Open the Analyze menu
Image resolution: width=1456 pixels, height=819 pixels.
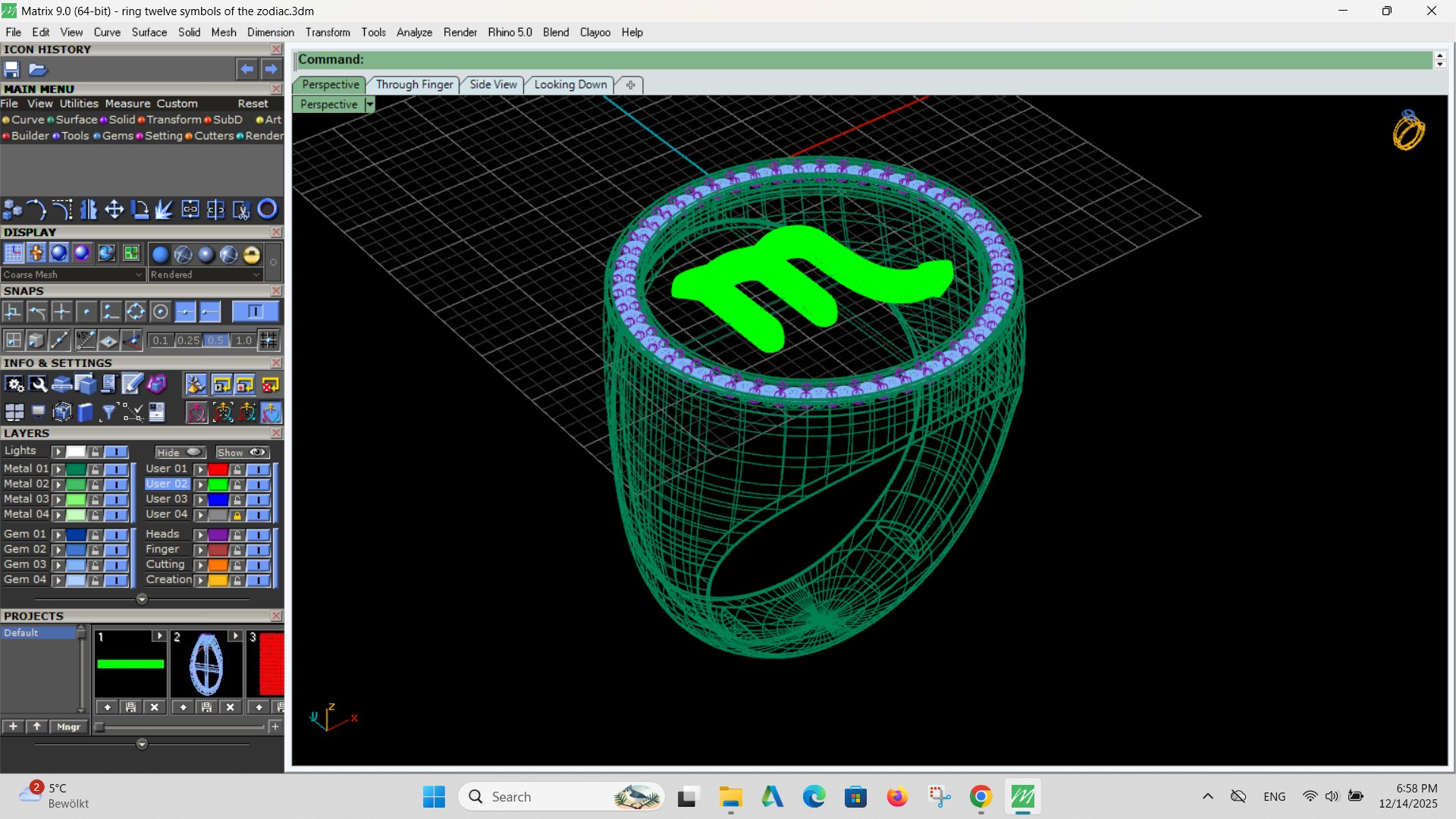click(x=414, y=32)
